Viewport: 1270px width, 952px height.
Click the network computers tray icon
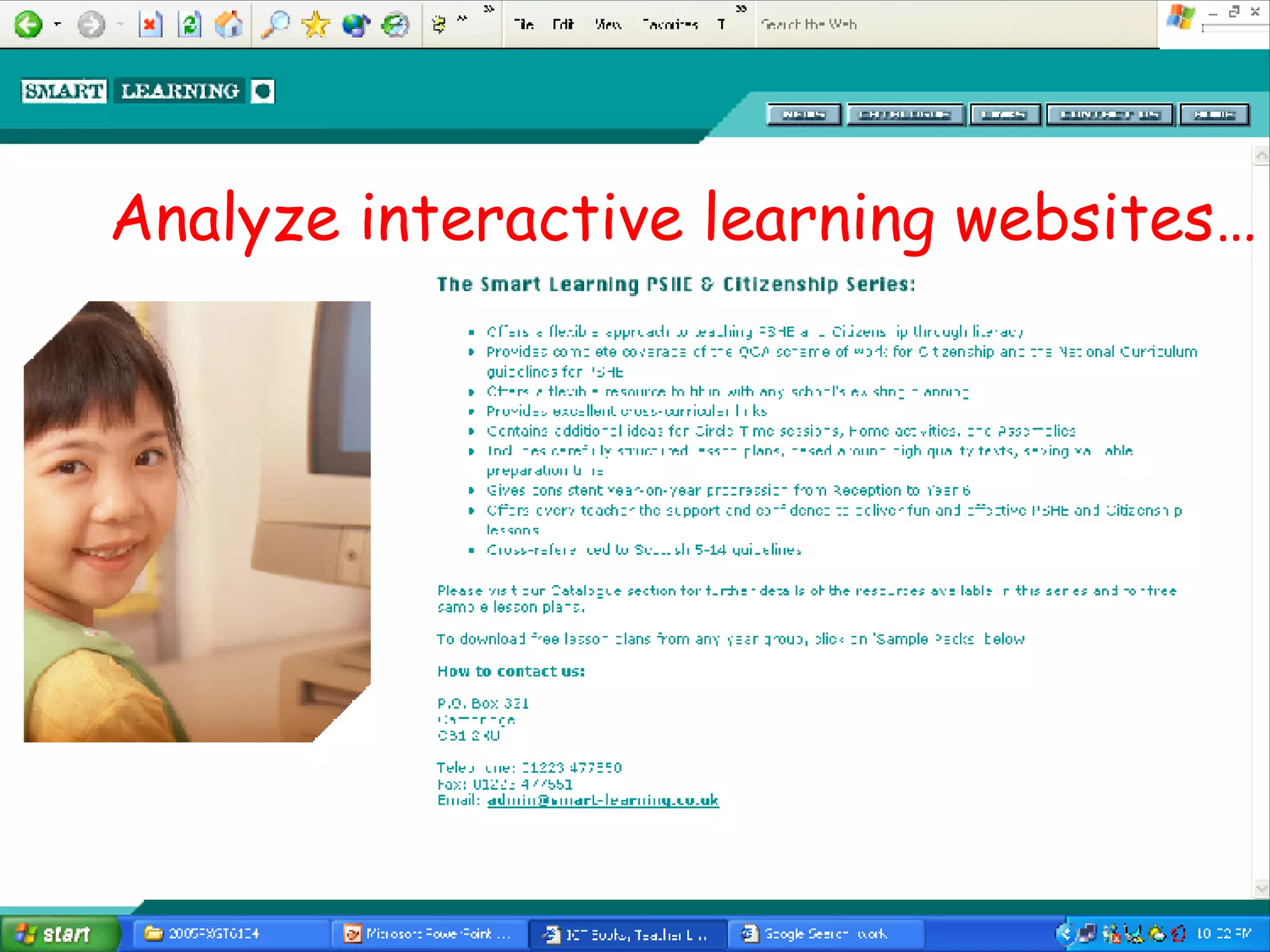[x=1088, y=933]
